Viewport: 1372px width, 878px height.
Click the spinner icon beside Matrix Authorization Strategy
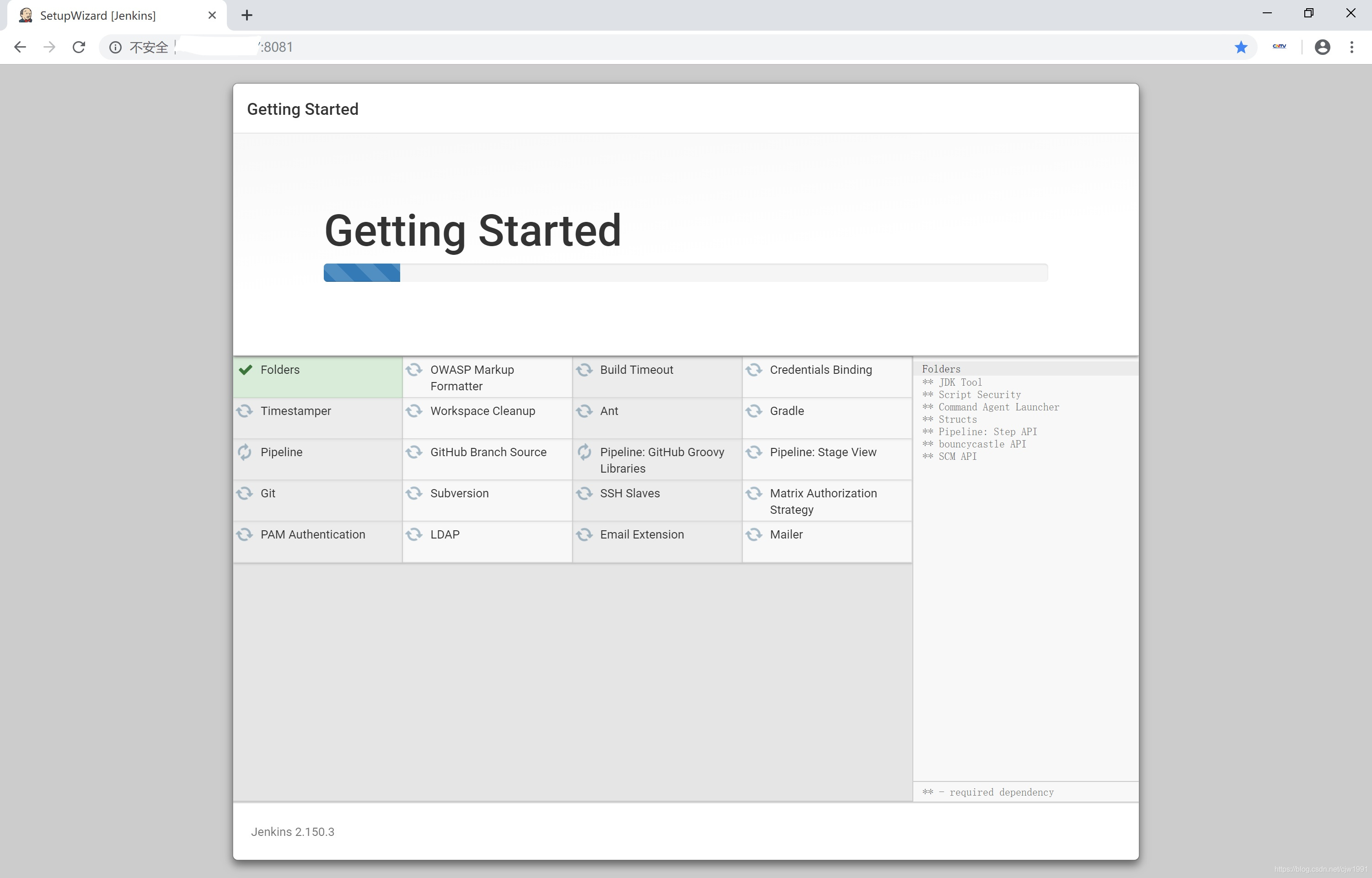(x=754, y=493)
